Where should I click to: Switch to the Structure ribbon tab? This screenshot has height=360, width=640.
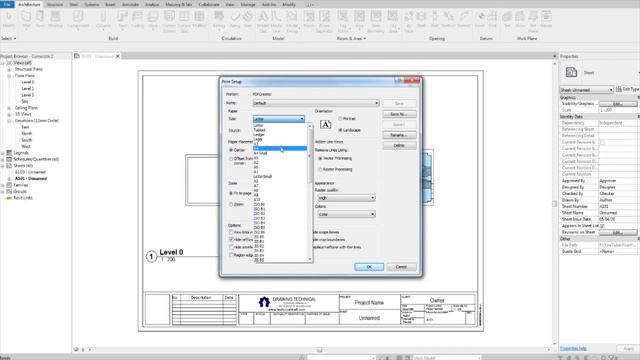tap(55, 4)
